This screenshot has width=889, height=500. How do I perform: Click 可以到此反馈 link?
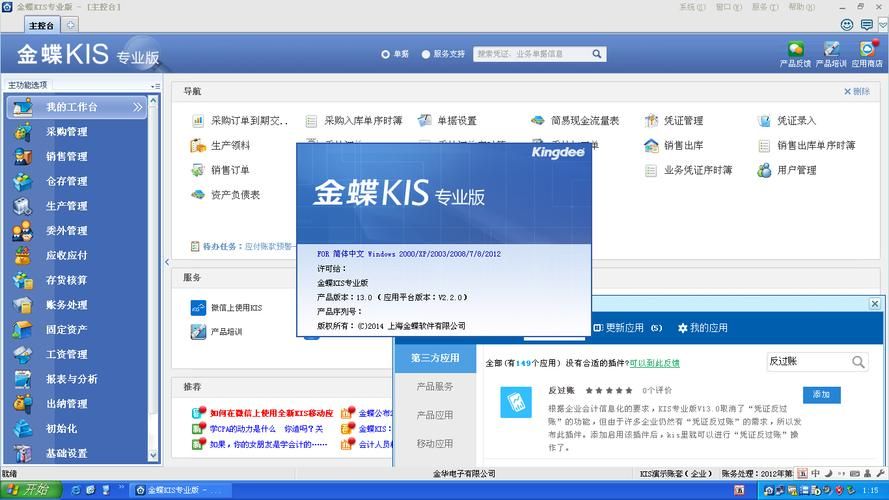655,363
